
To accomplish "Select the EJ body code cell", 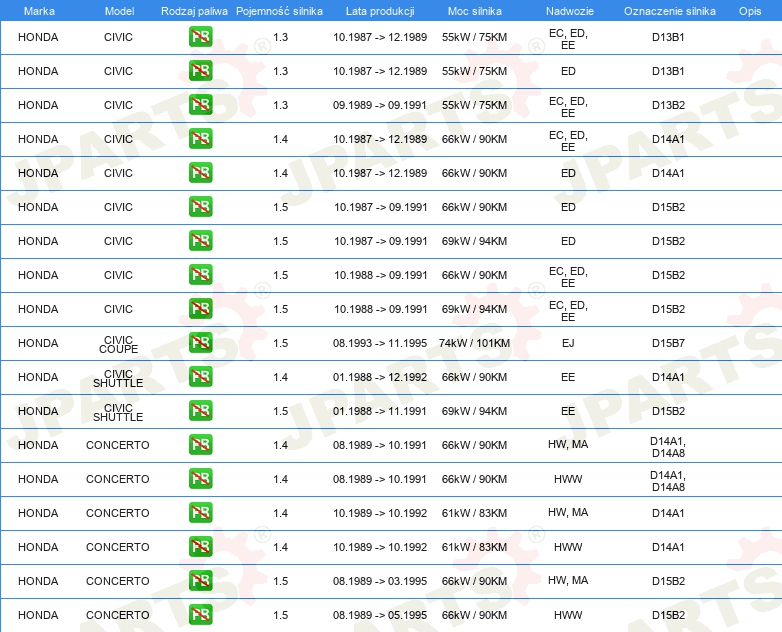I will click(x=568, y=343).
